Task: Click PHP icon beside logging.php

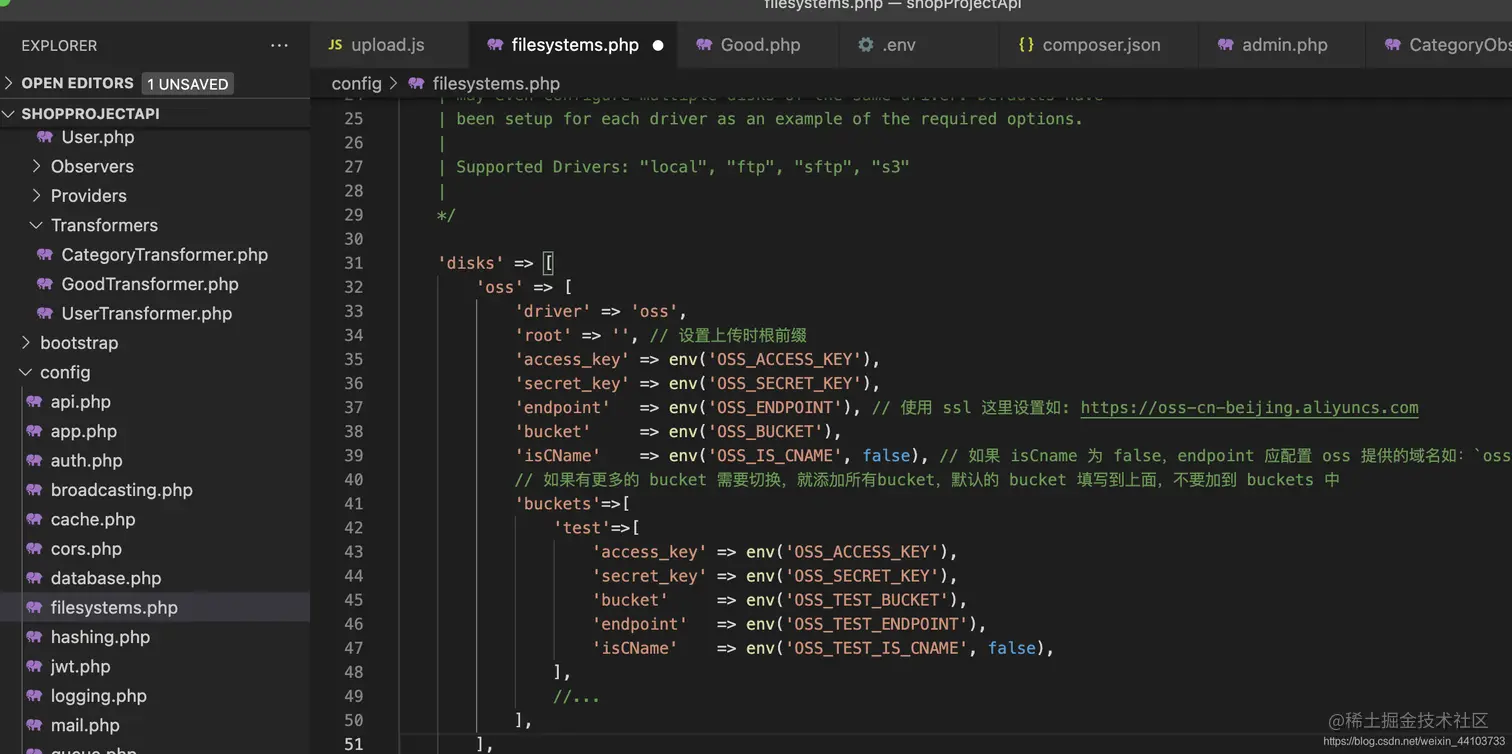Action: point(34,696)
